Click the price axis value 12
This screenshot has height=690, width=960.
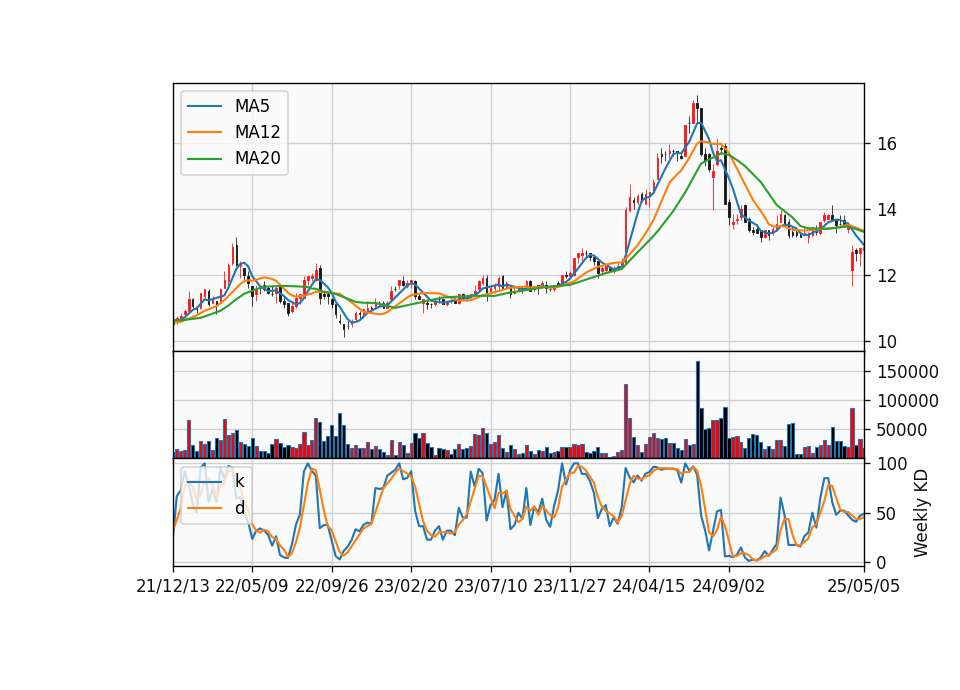(887, 276)
